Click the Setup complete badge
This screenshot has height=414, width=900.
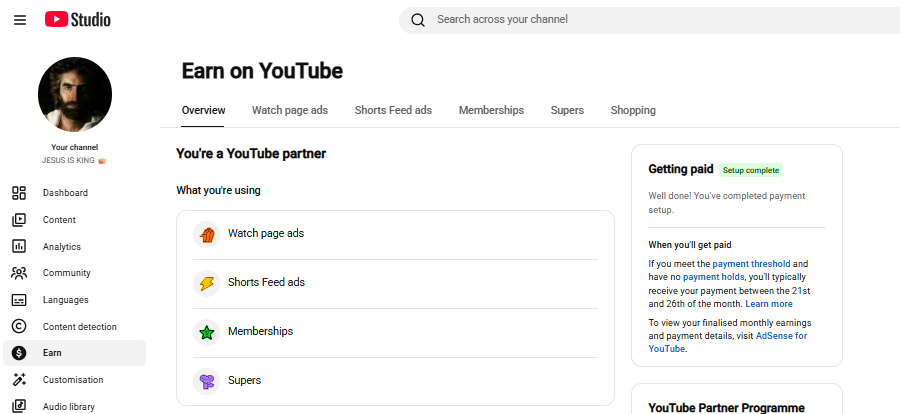point(751,170)
